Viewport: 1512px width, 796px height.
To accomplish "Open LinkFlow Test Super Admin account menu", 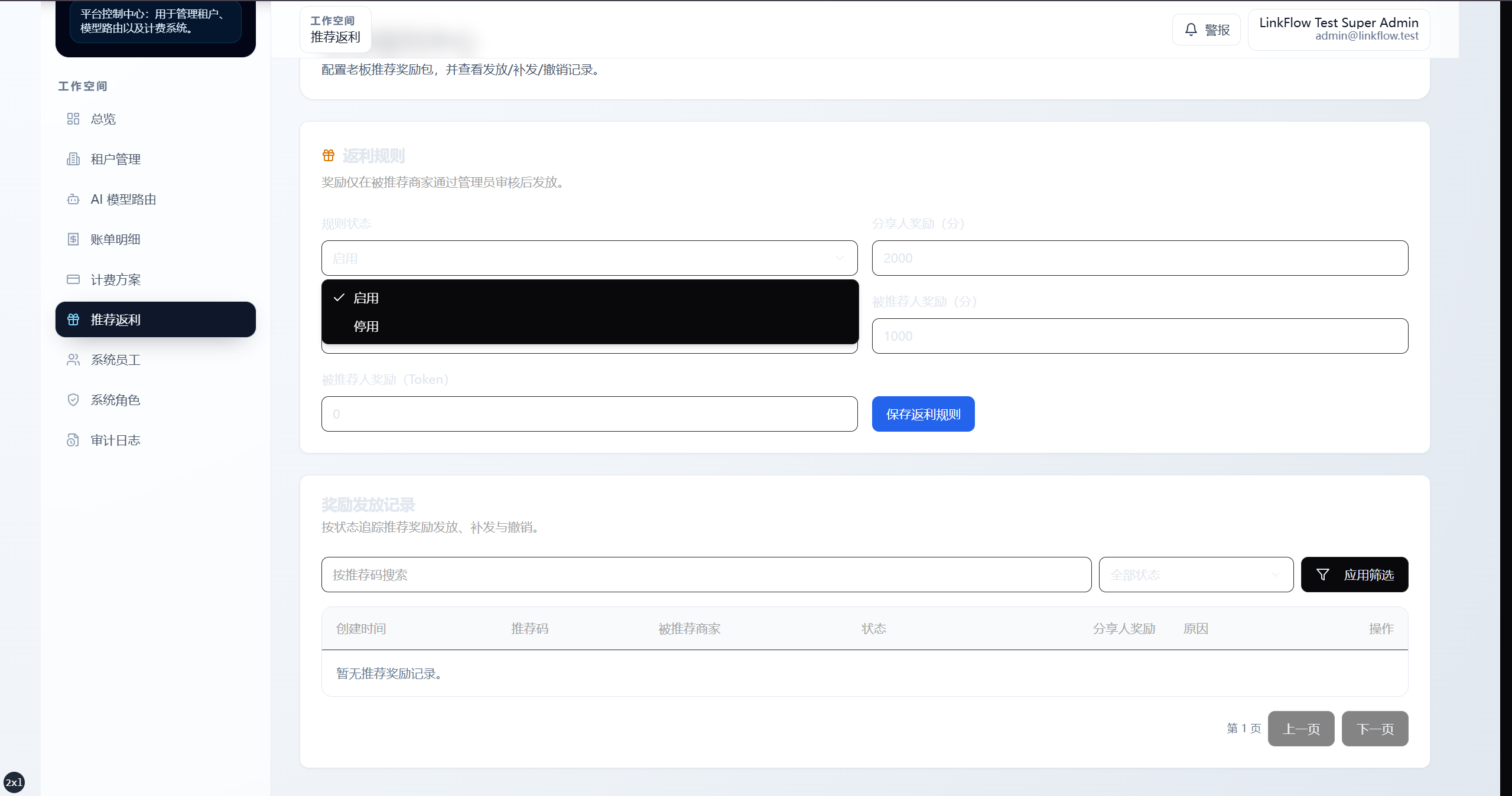I will tap(1338, 30).
